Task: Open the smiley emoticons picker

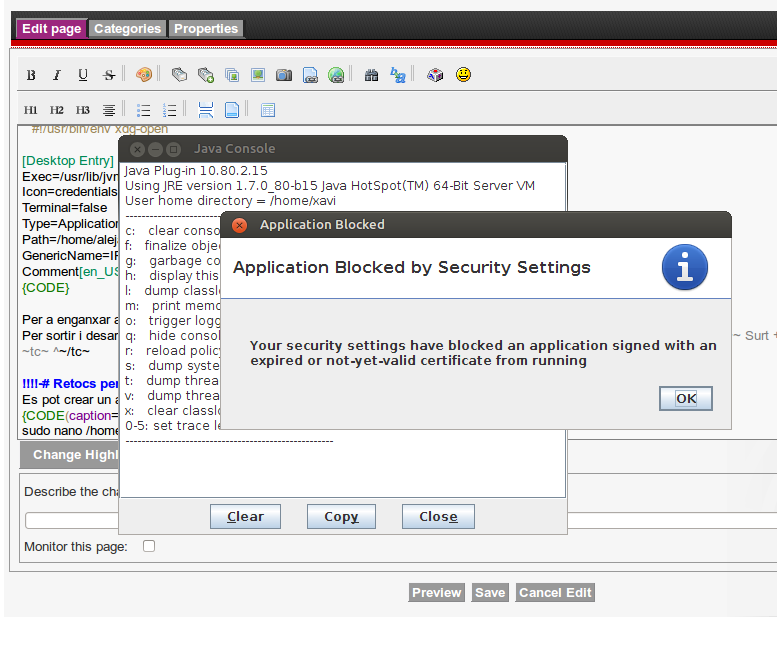Action: coord(463,75)
